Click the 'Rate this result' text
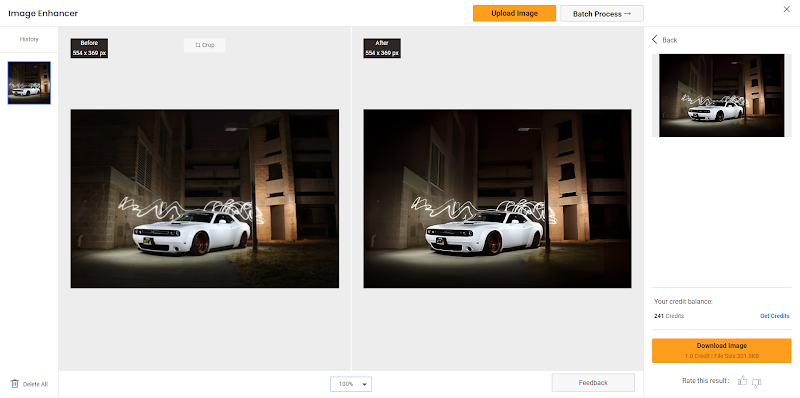This screenshot has width=800, height=398. click(x=706, y=381)
